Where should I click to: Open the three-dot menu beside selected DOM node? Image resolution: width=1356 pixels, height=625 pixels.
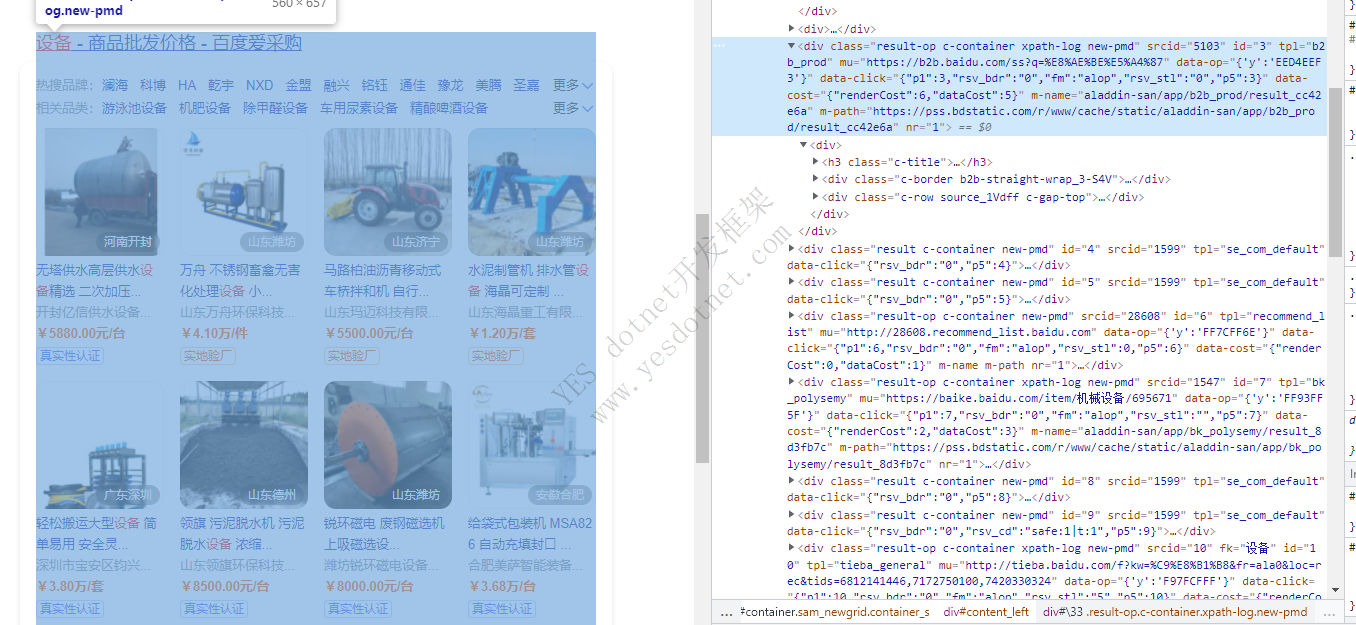pos(718,46)
